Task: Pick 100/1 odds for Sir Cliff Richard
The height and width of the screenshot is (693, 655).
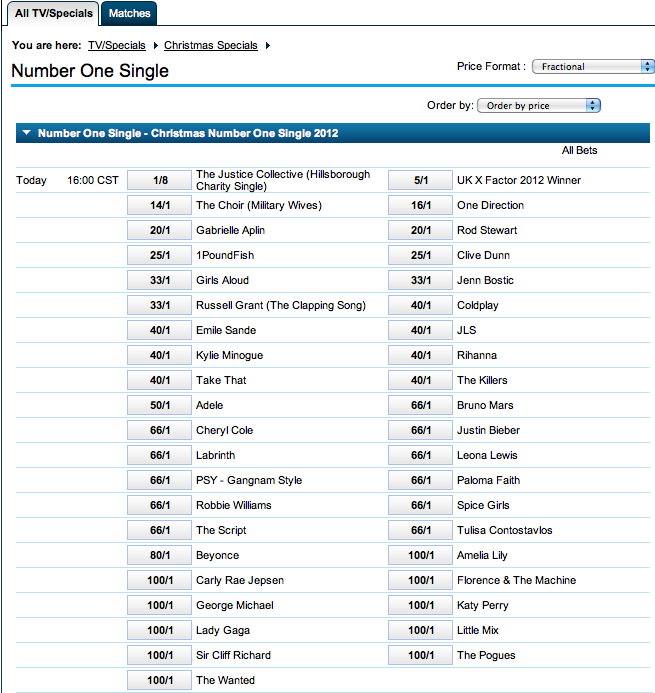Action: click(160, 655)
